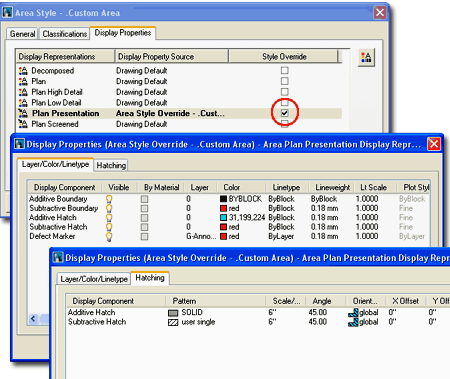Click the global orientation icon for Additive Hatch
Viewport: 450px width, 379px height.
(x=353, y=313)
